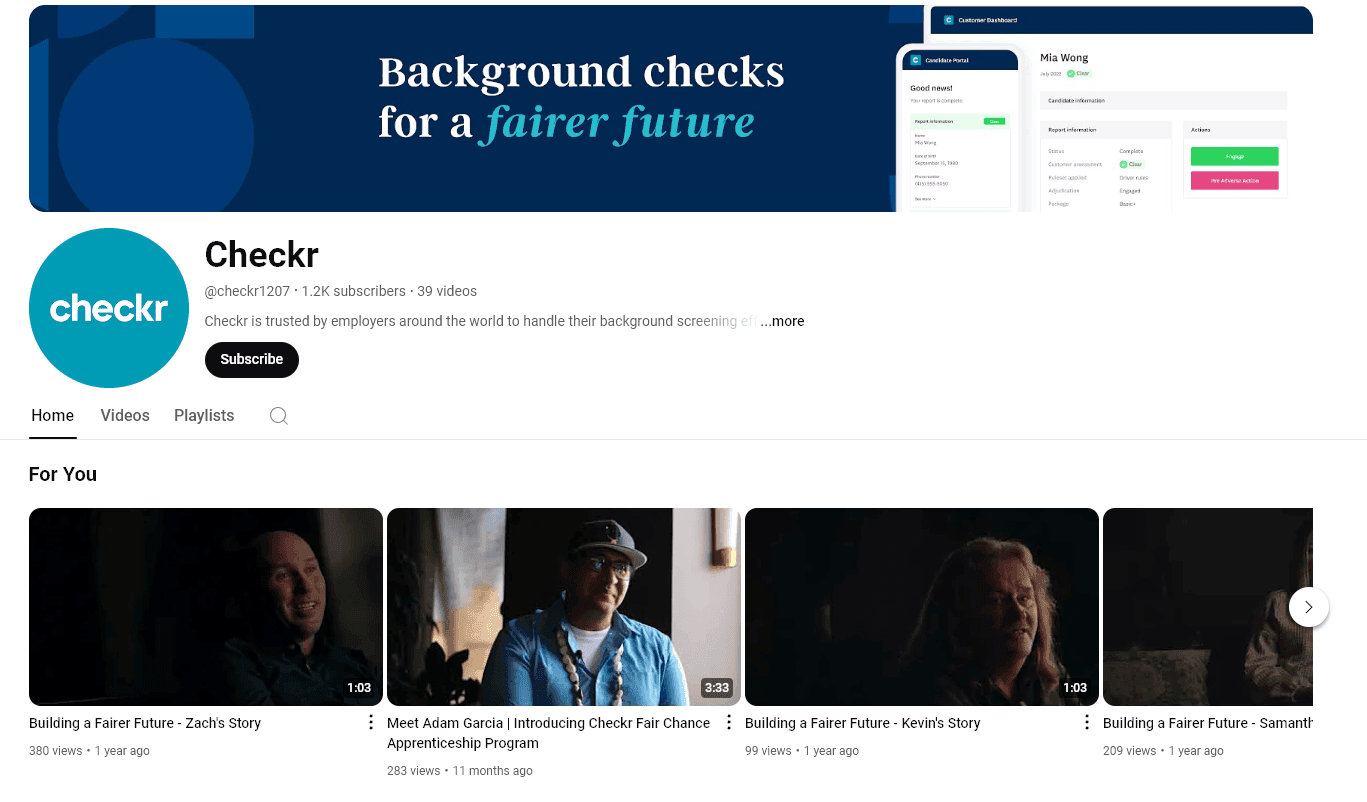
Task: Click the 380 views text under Zach's Story
Action: click(x=56, y=751)
